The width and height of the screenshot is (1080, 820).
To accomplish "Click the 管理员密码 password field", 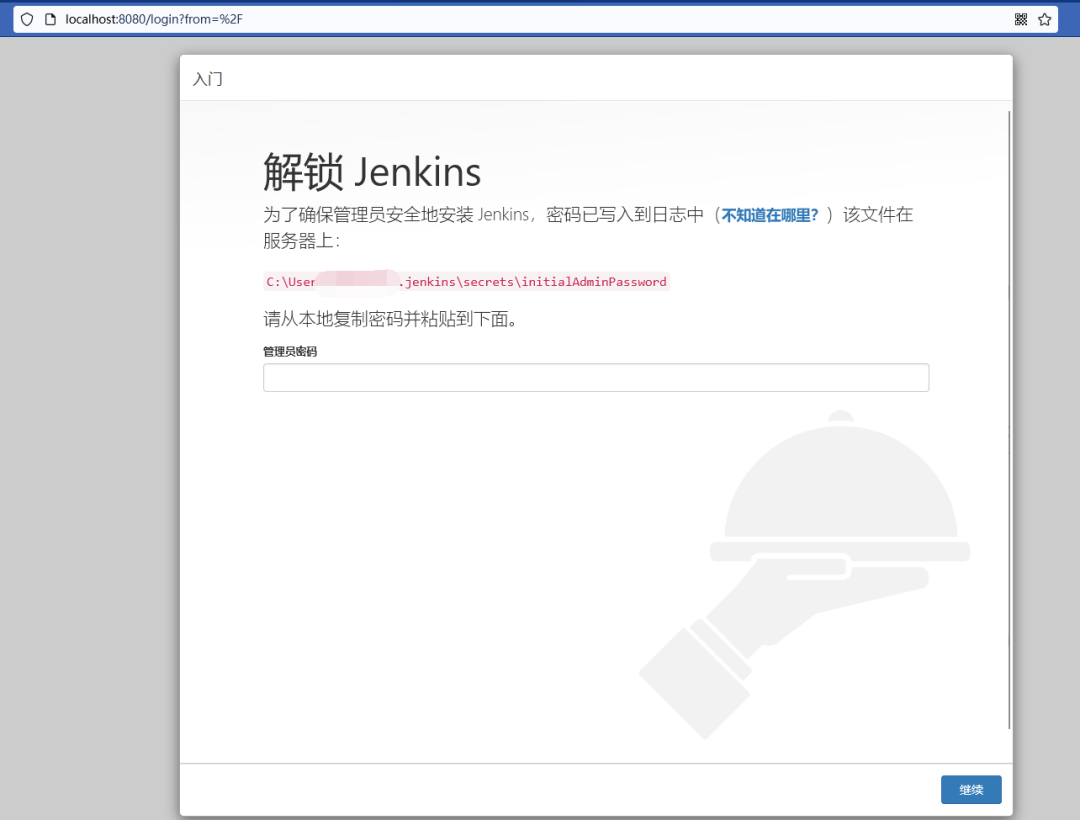I will pos(596,377).
